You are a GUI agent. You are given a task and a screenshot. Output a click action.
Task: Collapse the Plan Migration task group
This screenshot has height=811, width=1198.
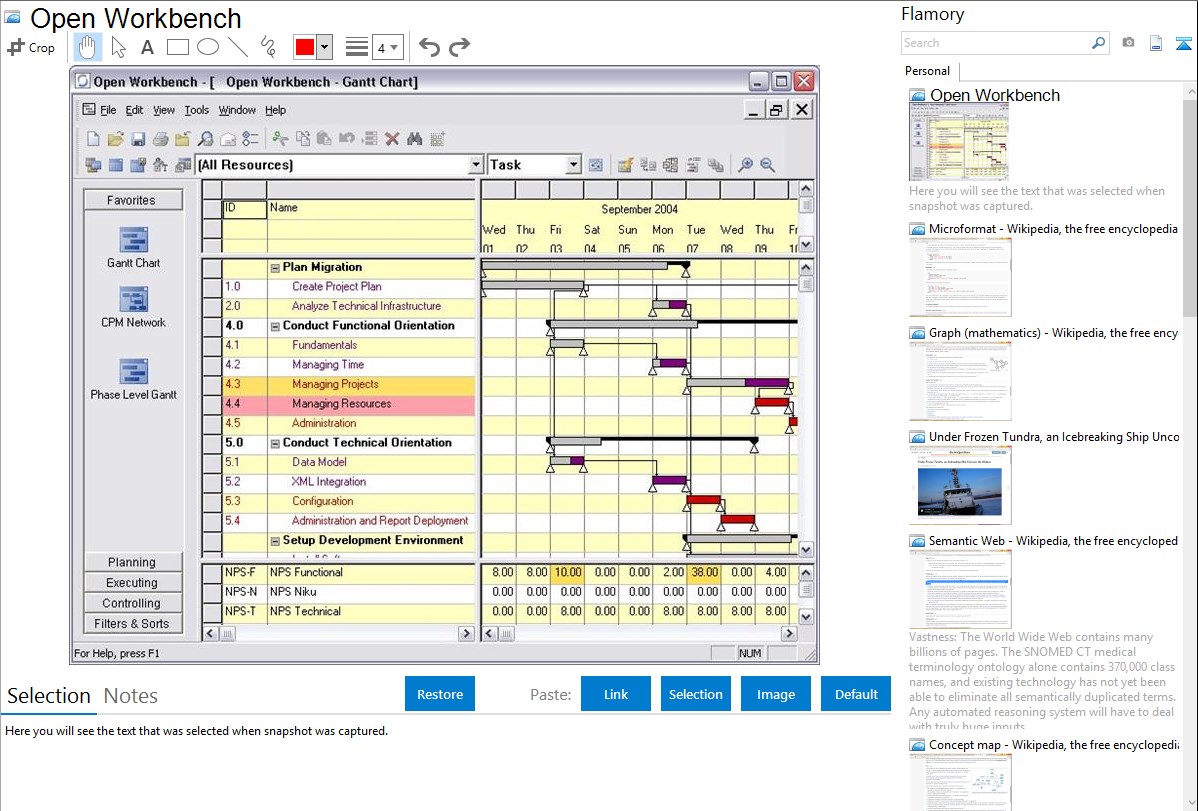click(275, 268)
